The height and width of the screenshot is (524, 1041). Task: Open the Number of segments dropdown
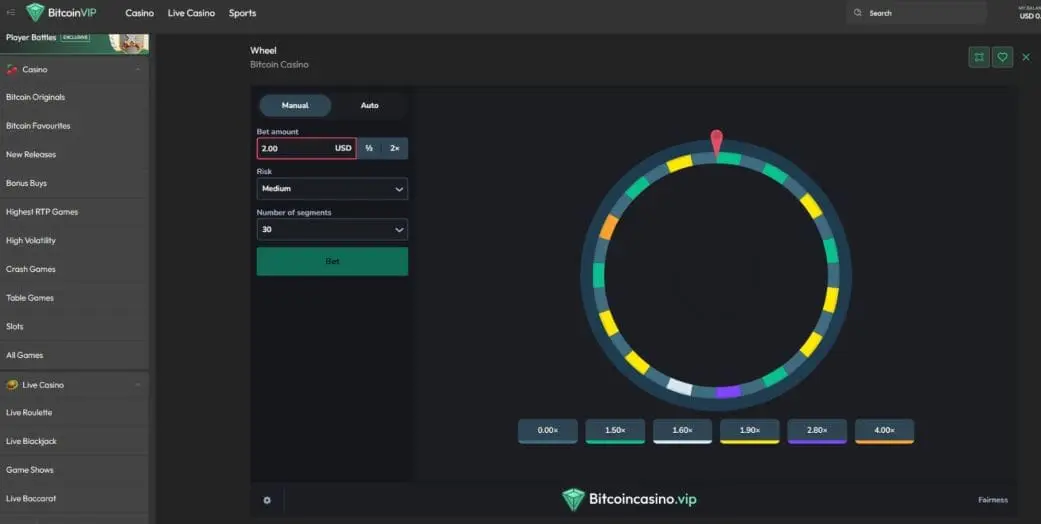332,230
